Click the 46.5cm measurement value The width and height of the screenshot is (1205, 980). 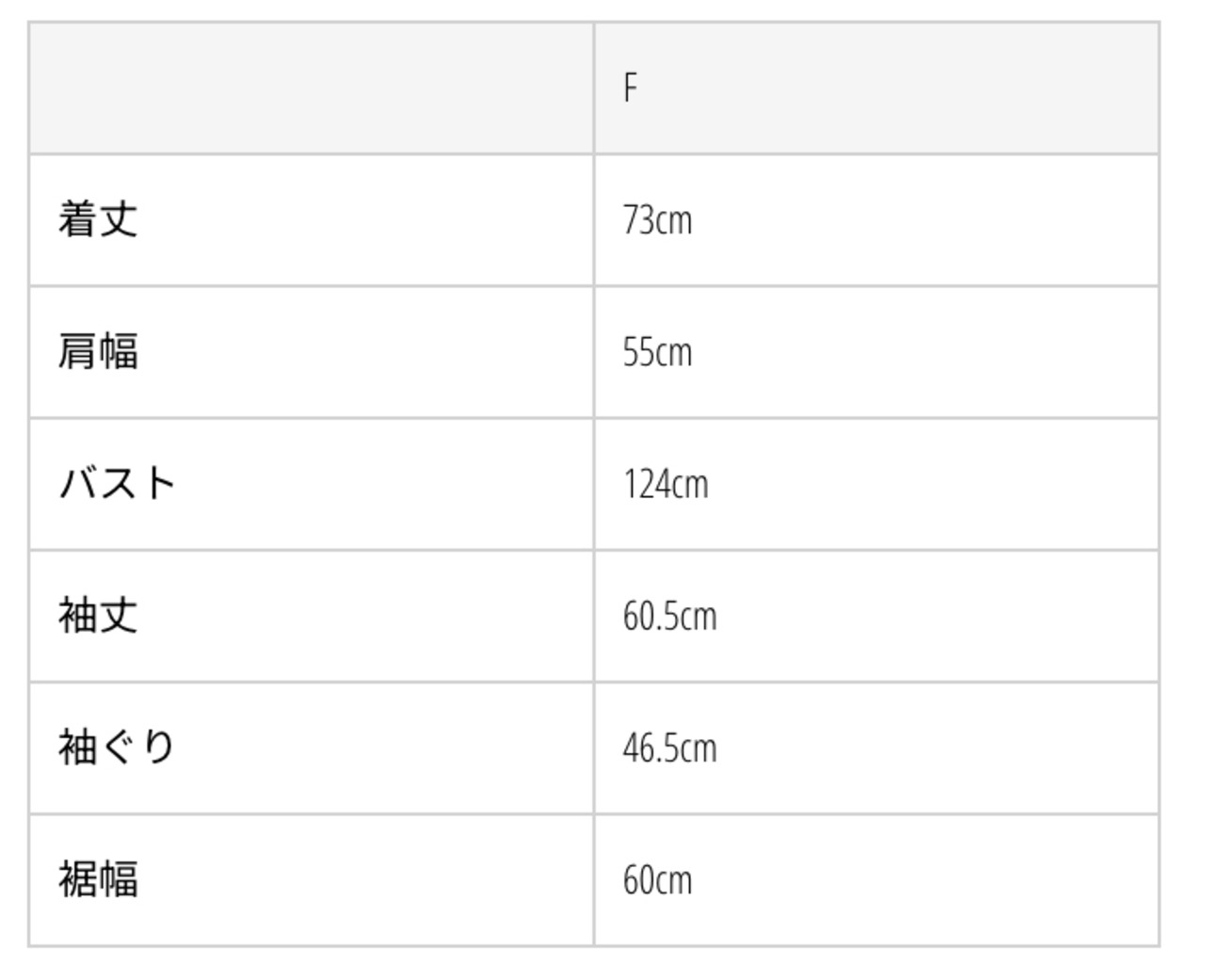click(x=669, y=747)
